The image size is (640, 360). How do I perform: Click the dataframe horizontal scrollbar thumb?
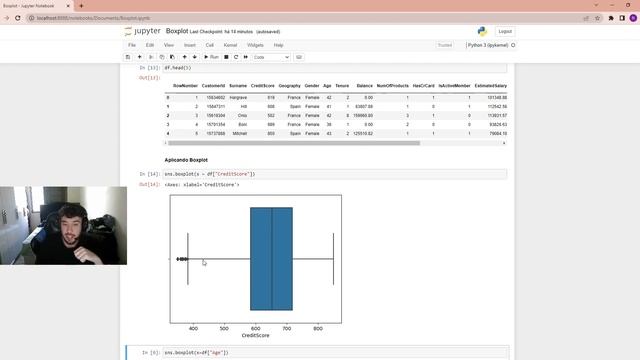(x=294, y=143)
